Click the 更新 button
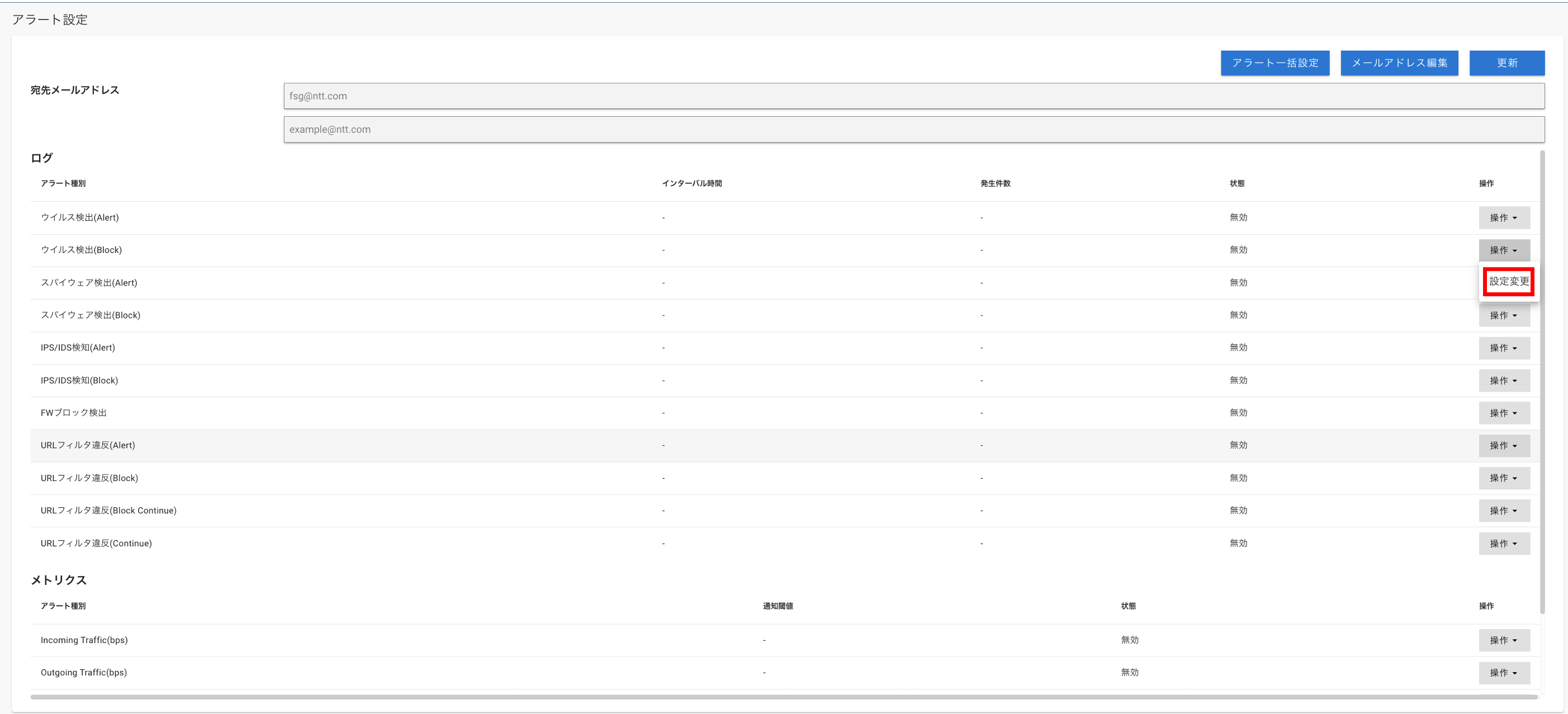Viewport: 1568px width, 714px height. click(1507, 63)
